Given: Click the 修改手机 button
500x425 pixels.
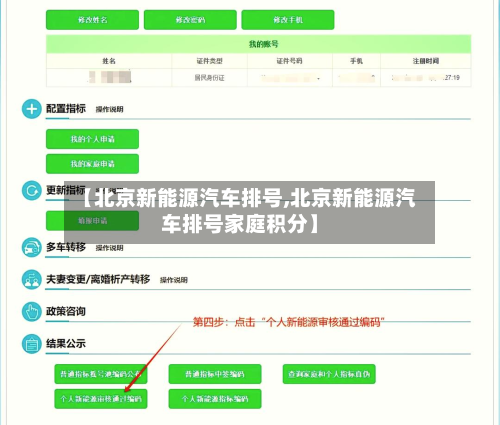Looking at the screenshot, I should (x=288, y=20).
